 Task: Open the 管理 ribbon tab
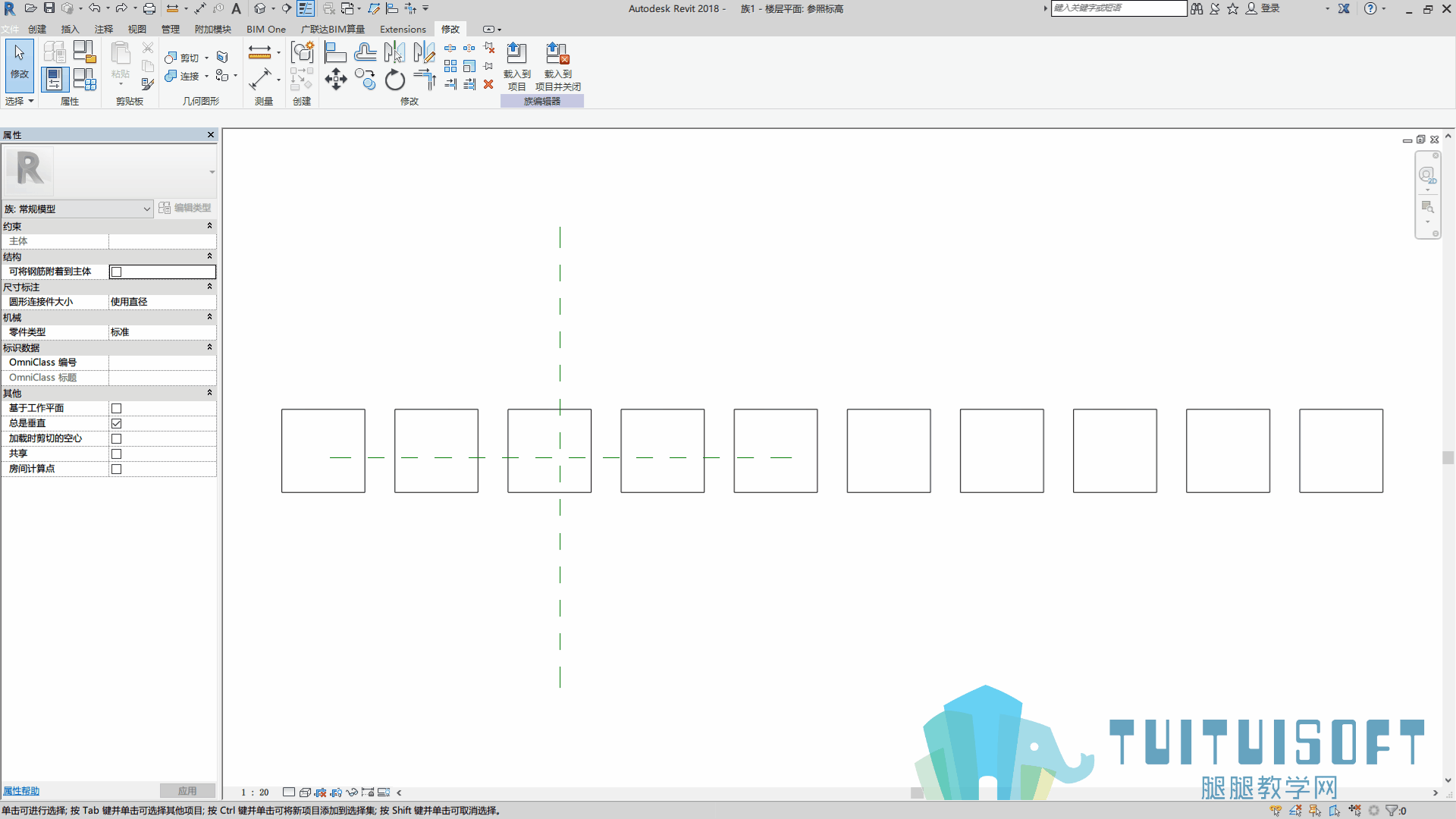(x=171, y=29)
